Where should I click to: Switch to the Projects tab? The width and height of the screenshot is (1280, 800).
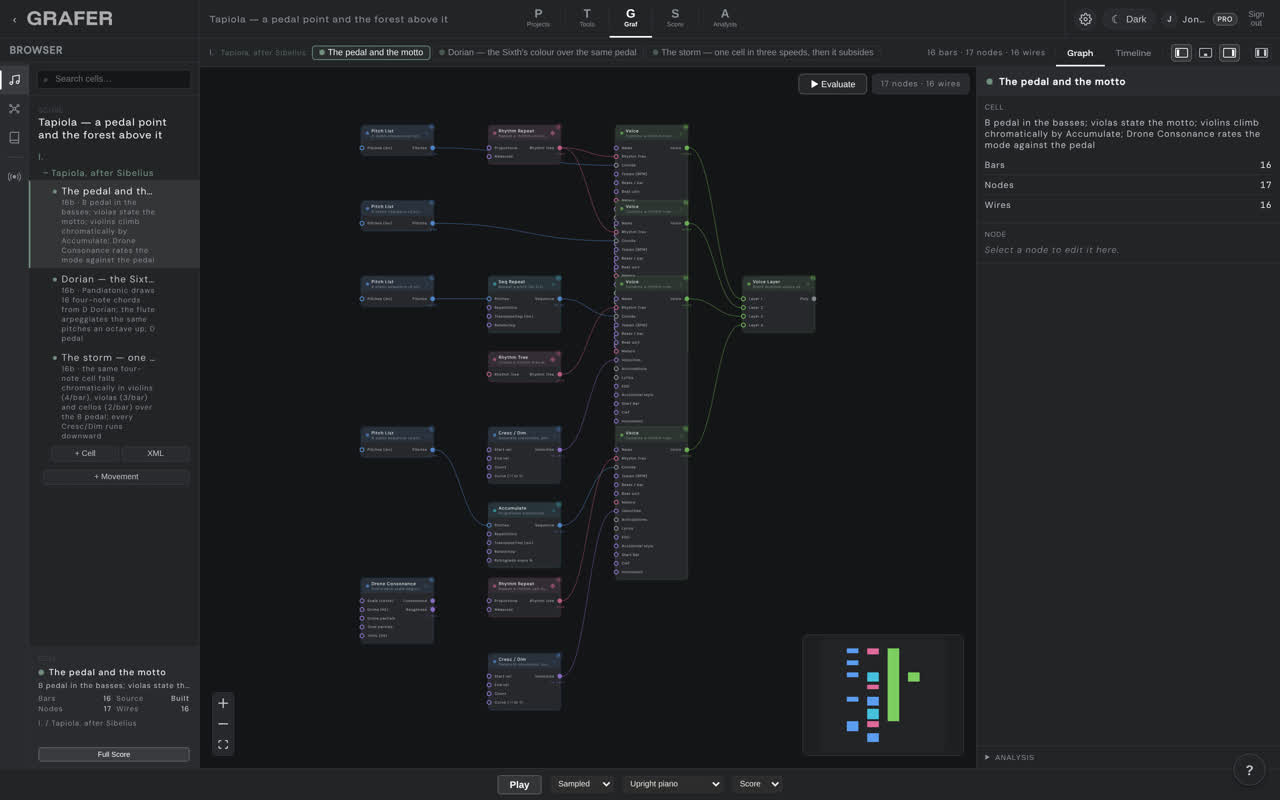pos(538,18)
